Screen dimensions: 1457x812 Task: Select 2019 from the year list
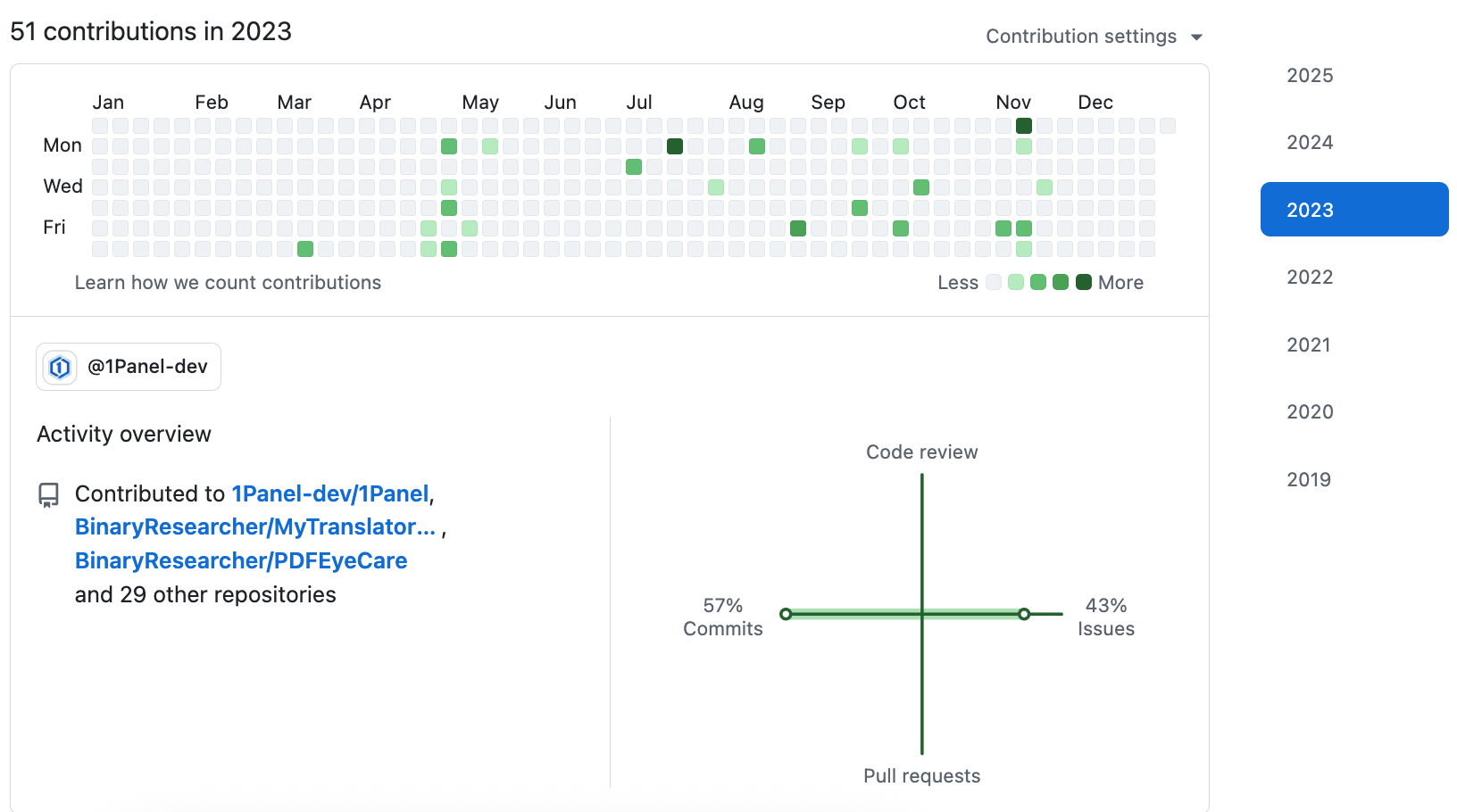tap(1308, 479)
